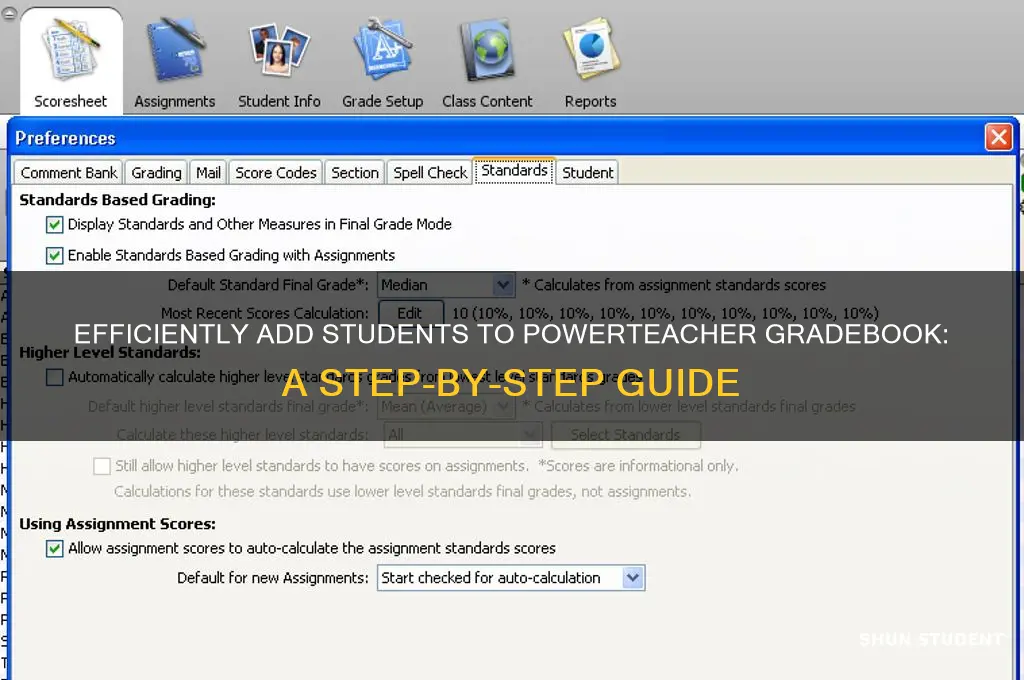Enable automatically calculate higher level standards
The height and width of the screenshot is (680, 1024).
tap(55, 377)
